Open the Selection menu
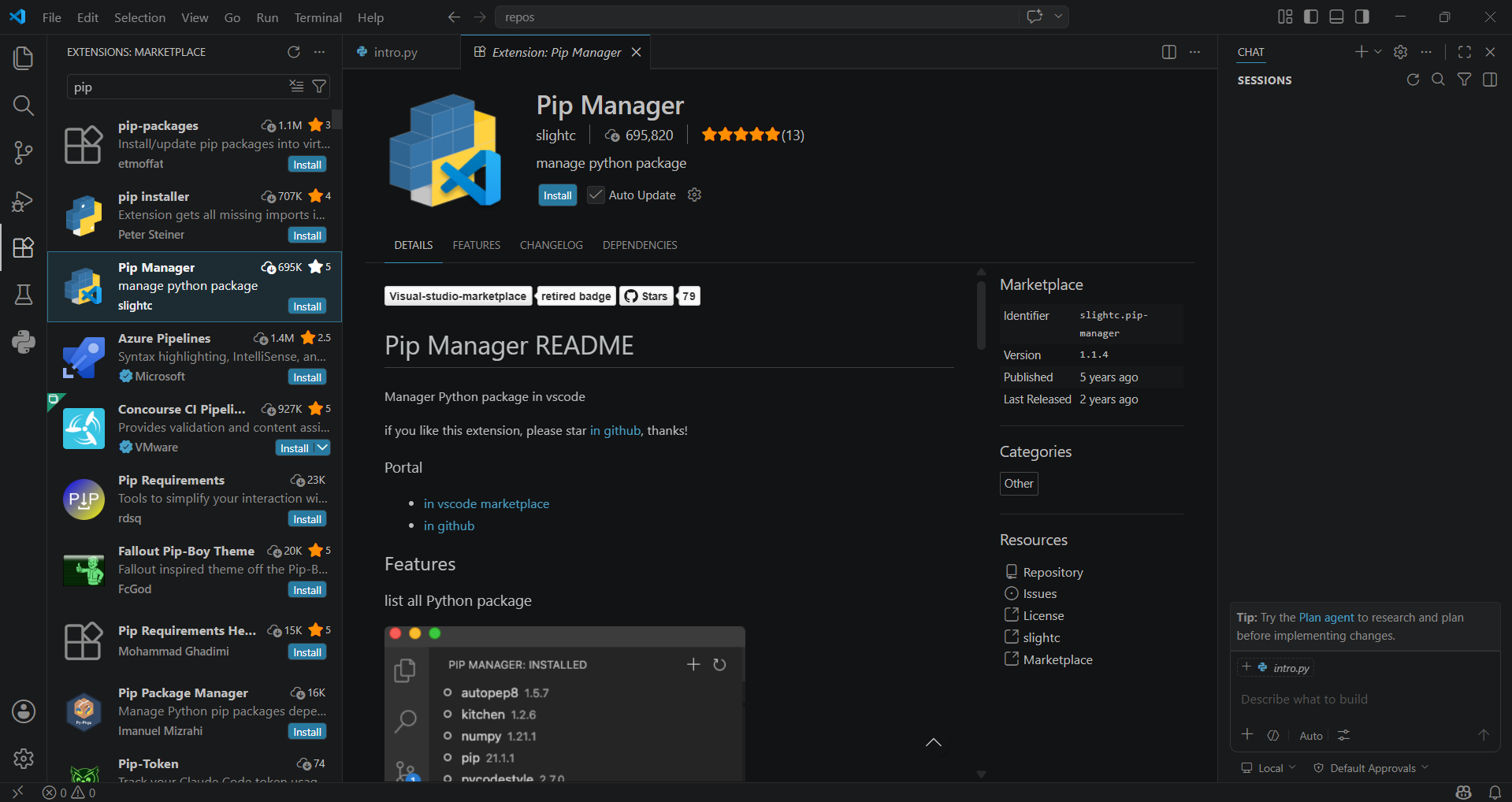 pos(139,17)
